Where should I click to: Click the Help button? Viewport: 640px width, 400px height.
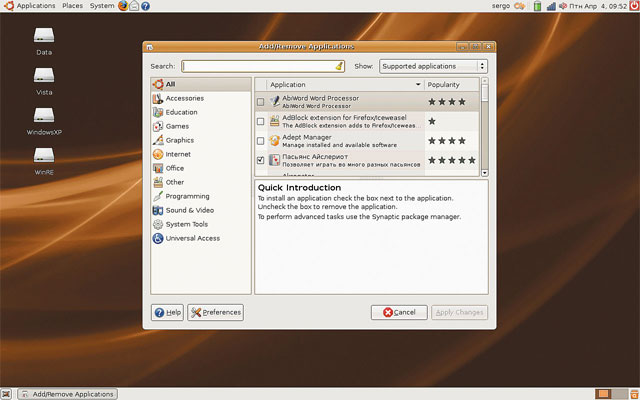coord(167,313)
